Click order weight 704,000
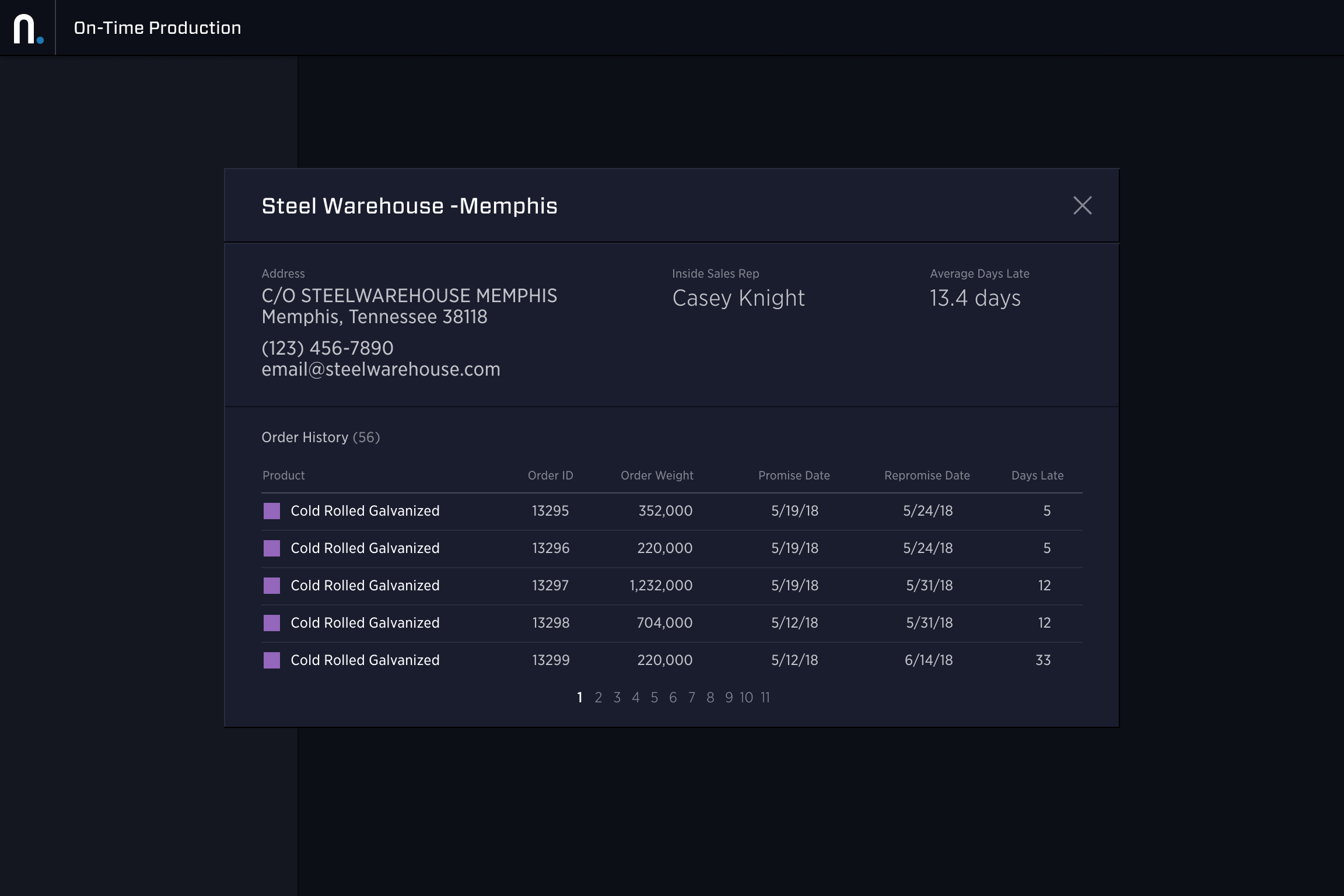This screenshot has height=896, width=1344. coord(664,623)
